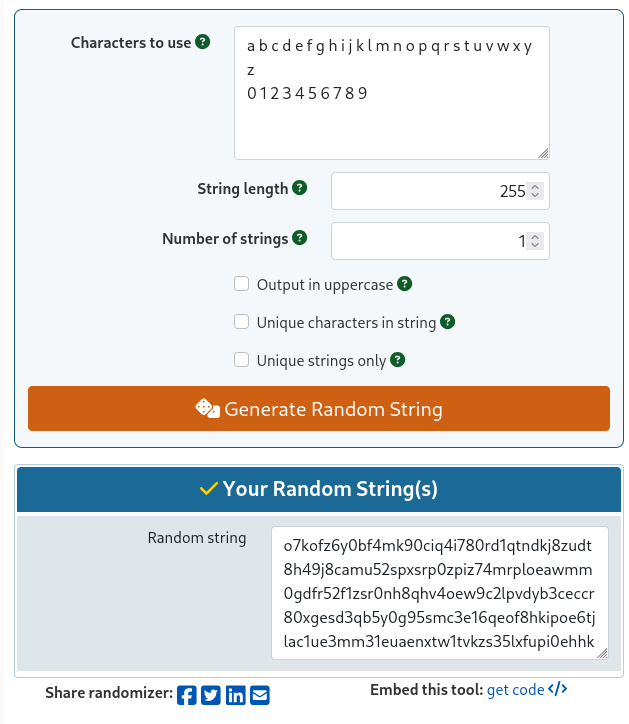
Task: Click help icon beside Output in uppercase
Action: pyautogui.click(x=405, y=284)
